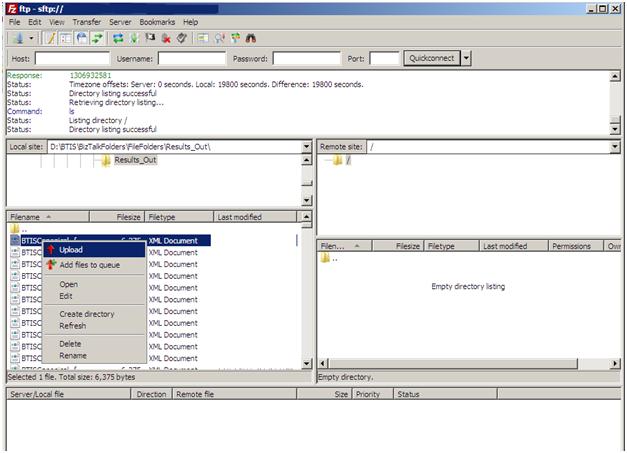Choose Rename from the context menu
The height and width of the screenshot is (453, 627).
click(x=94, y=356)
